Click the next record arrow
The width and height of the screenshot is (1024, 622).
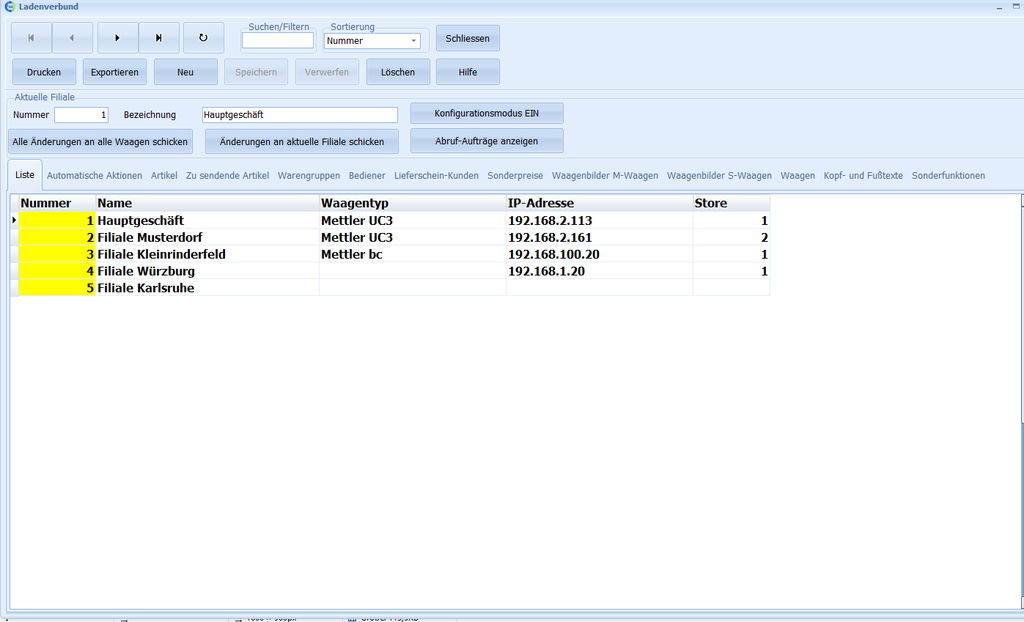pos(117,38)
